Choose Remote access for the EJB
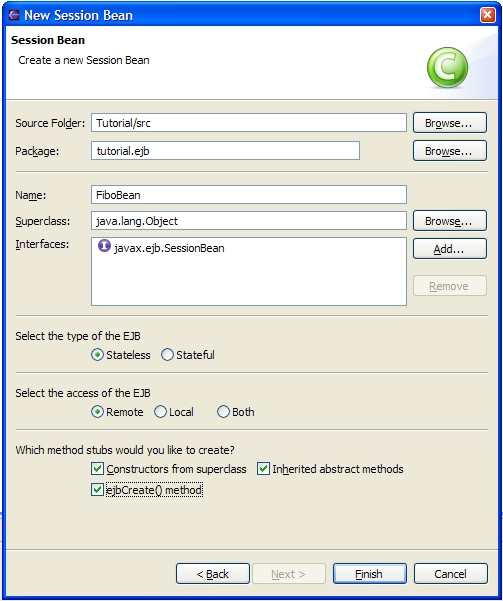Image resolution: width=503 pixels, height=601 pixels. pyautogui.click(x=97, y=412)
